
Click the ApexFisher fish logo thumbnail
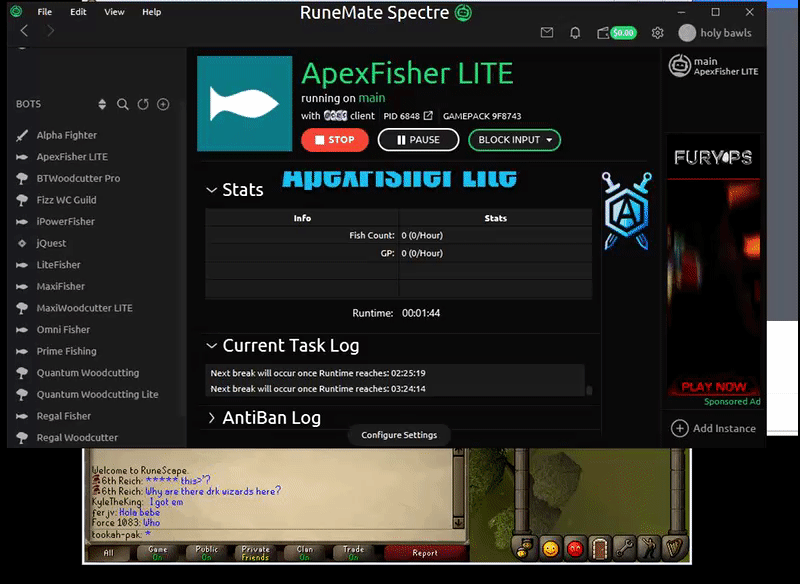pyautogui.click(x=244, y=104)
